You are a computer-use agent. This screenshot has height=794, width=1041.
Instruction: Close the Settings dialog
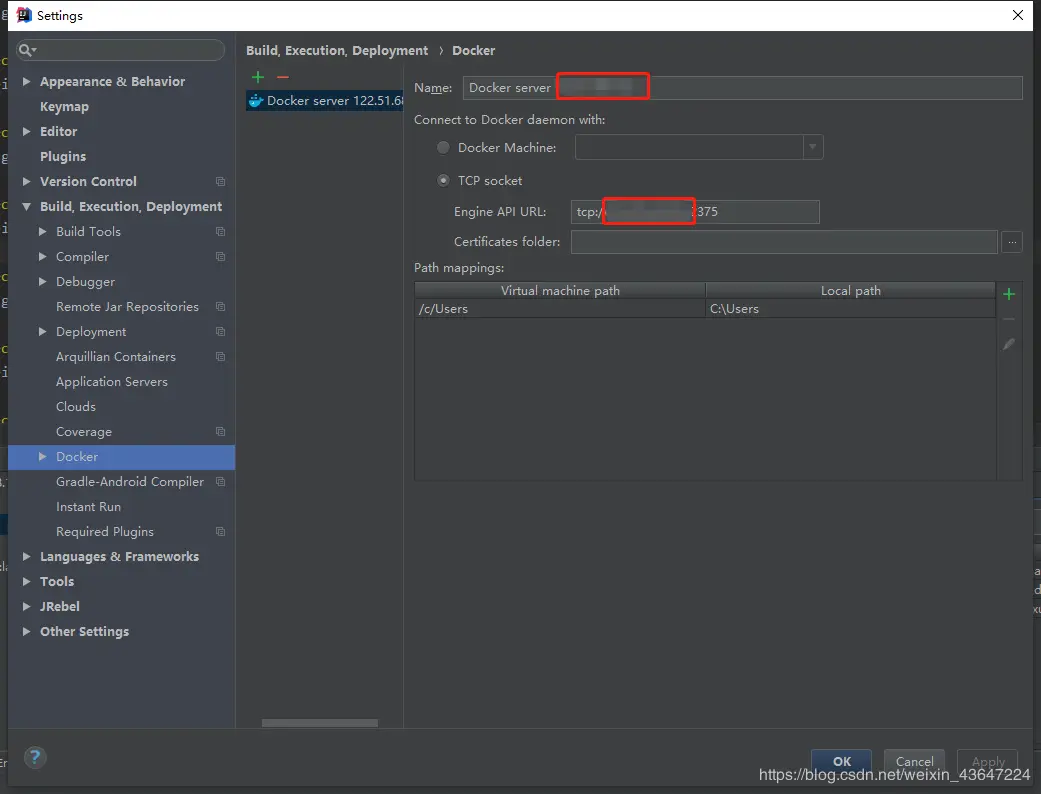pos(1018,15)
